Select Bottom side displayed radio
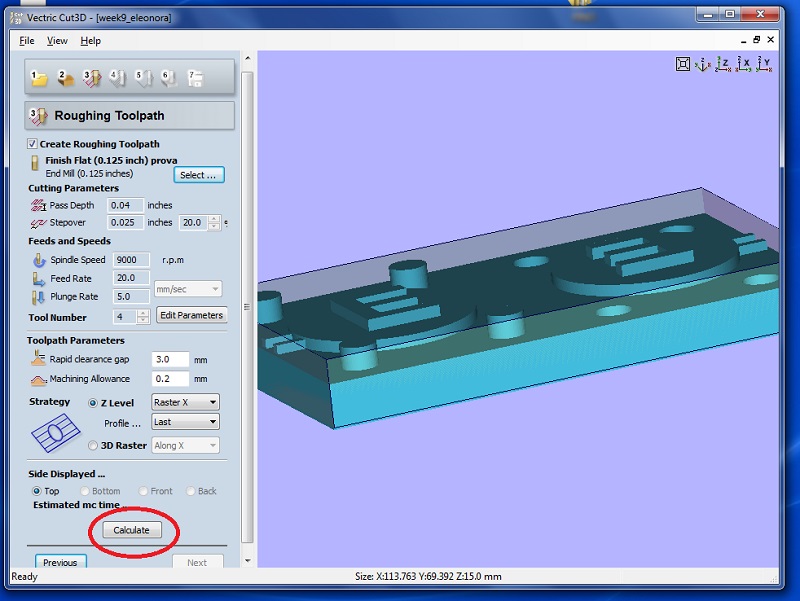 [85, 491]
